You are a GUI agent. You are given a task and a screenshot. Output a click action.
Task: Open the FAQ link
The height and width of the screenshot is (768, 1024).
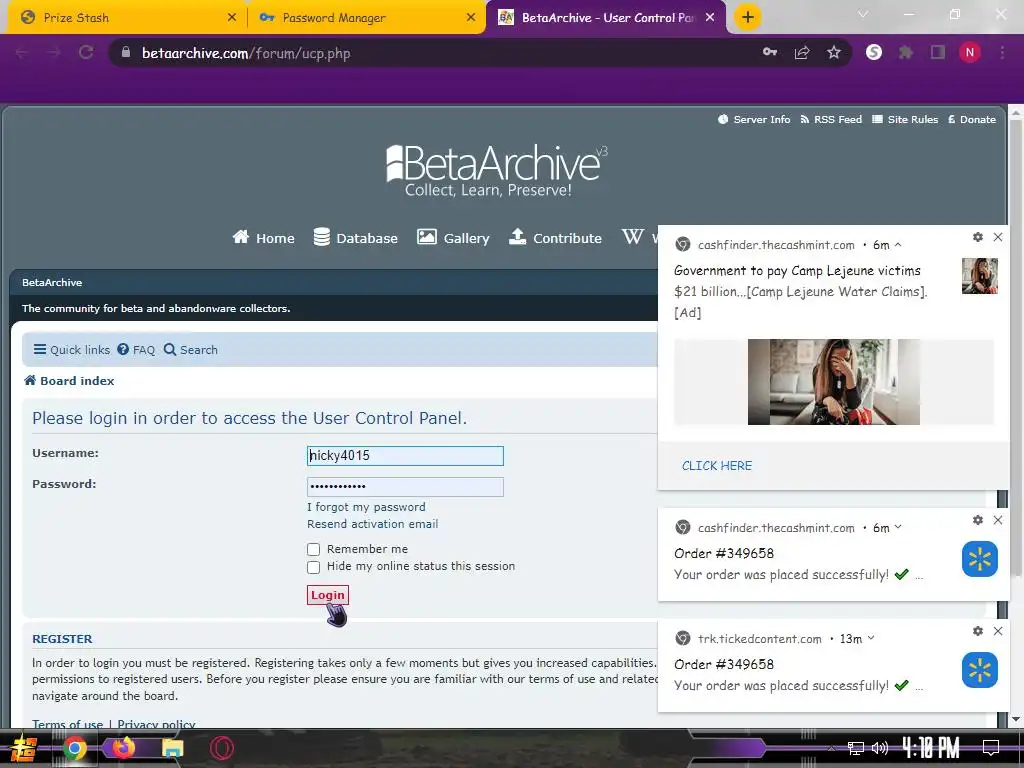click(x=136, y=350)
